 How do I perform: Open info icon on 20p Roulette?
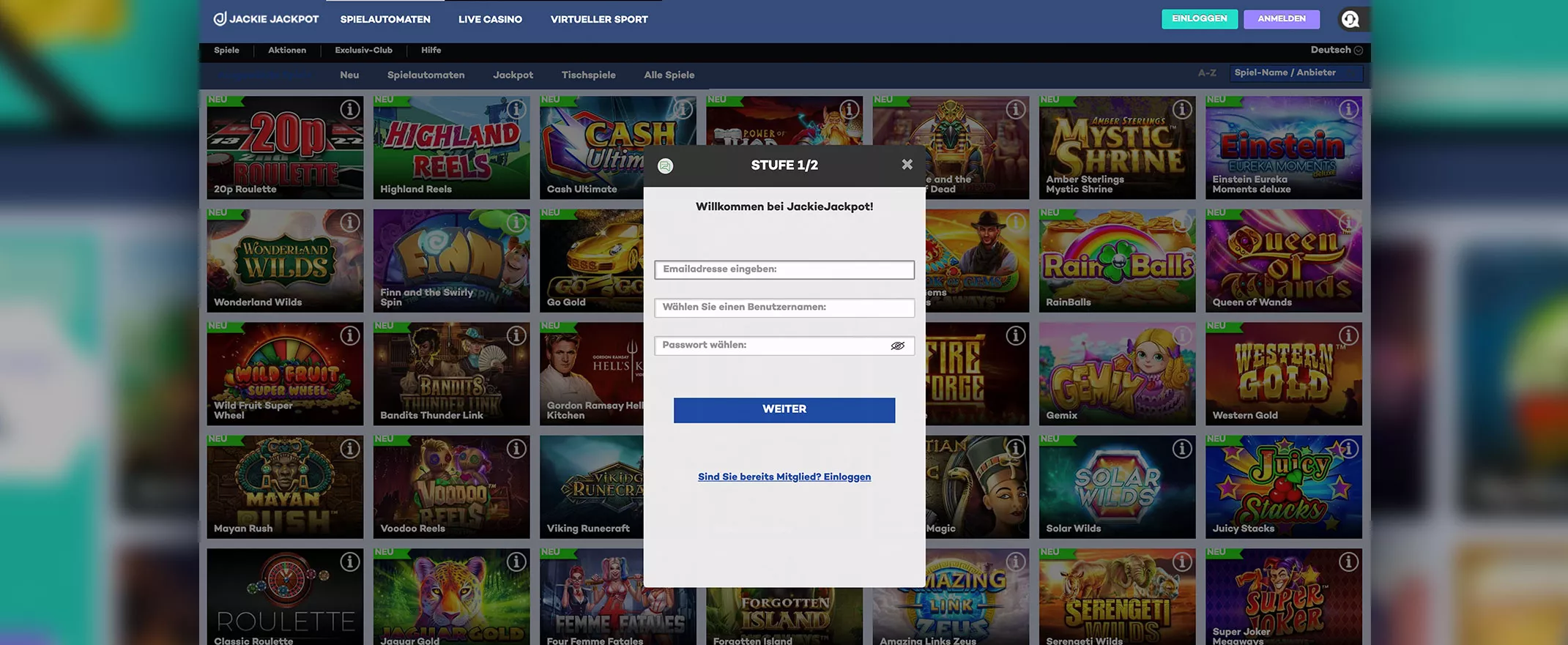pyautogui.click(x=350, y=109)
